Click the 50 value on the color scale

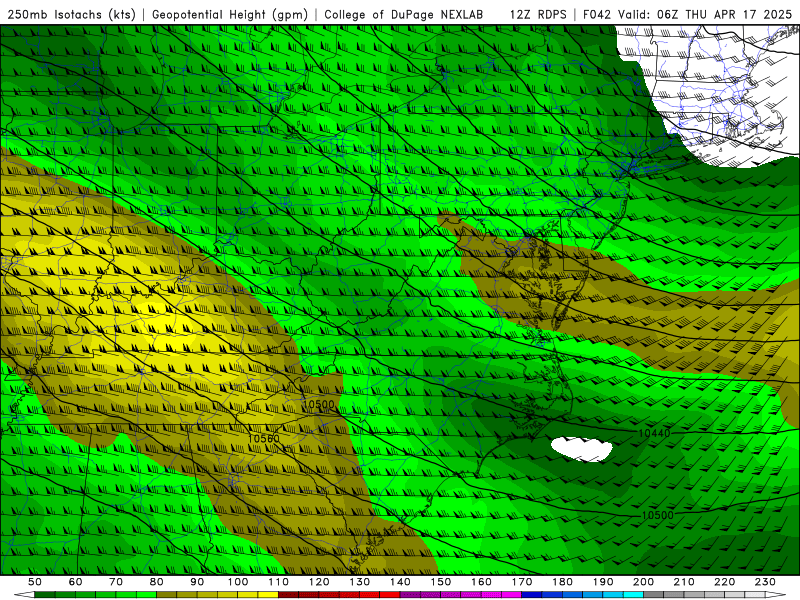pos(35,582)
